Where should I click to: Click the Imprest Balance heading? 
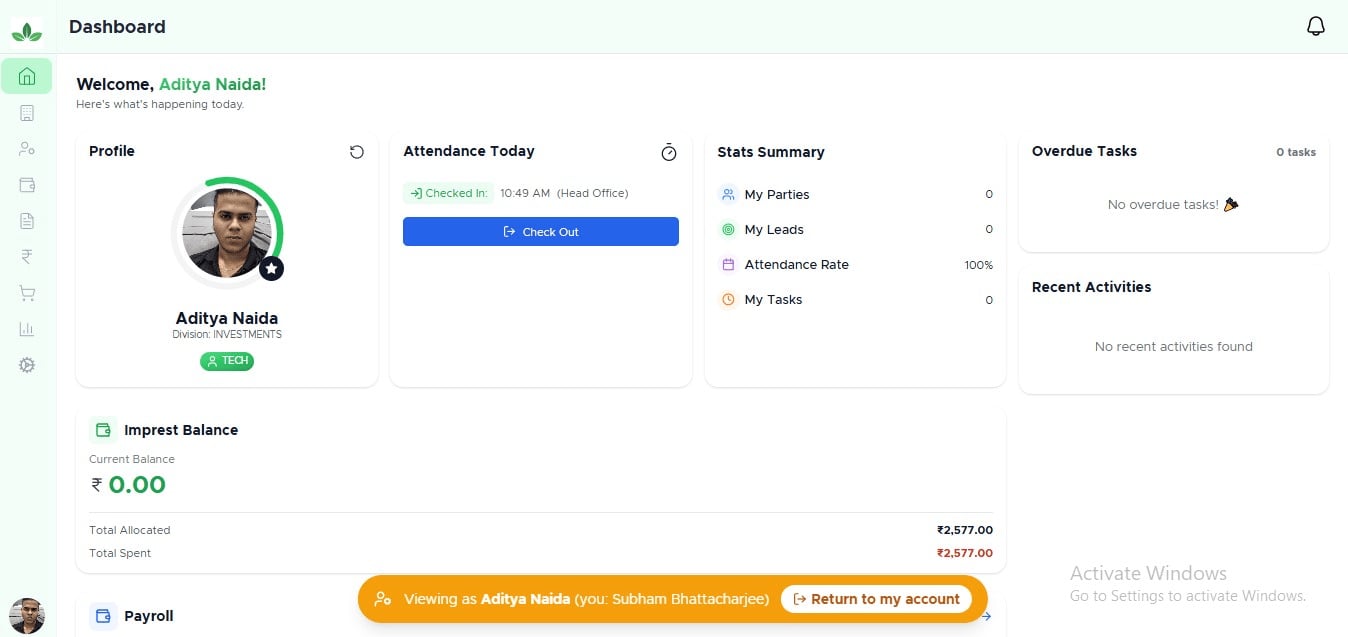[x=181, y=430]
